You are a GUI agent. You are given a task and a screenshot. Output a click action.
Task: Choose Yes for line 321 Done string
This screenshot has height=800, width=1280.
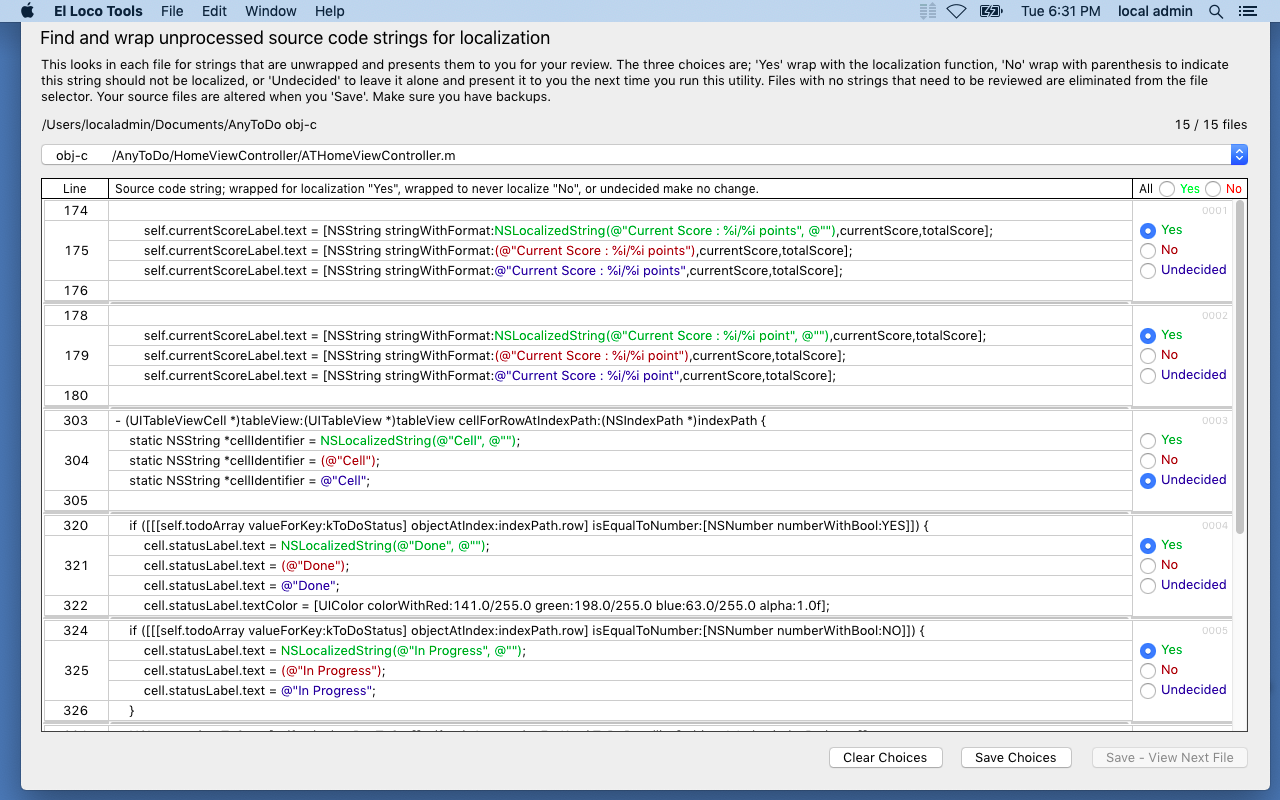point(1148,545)
